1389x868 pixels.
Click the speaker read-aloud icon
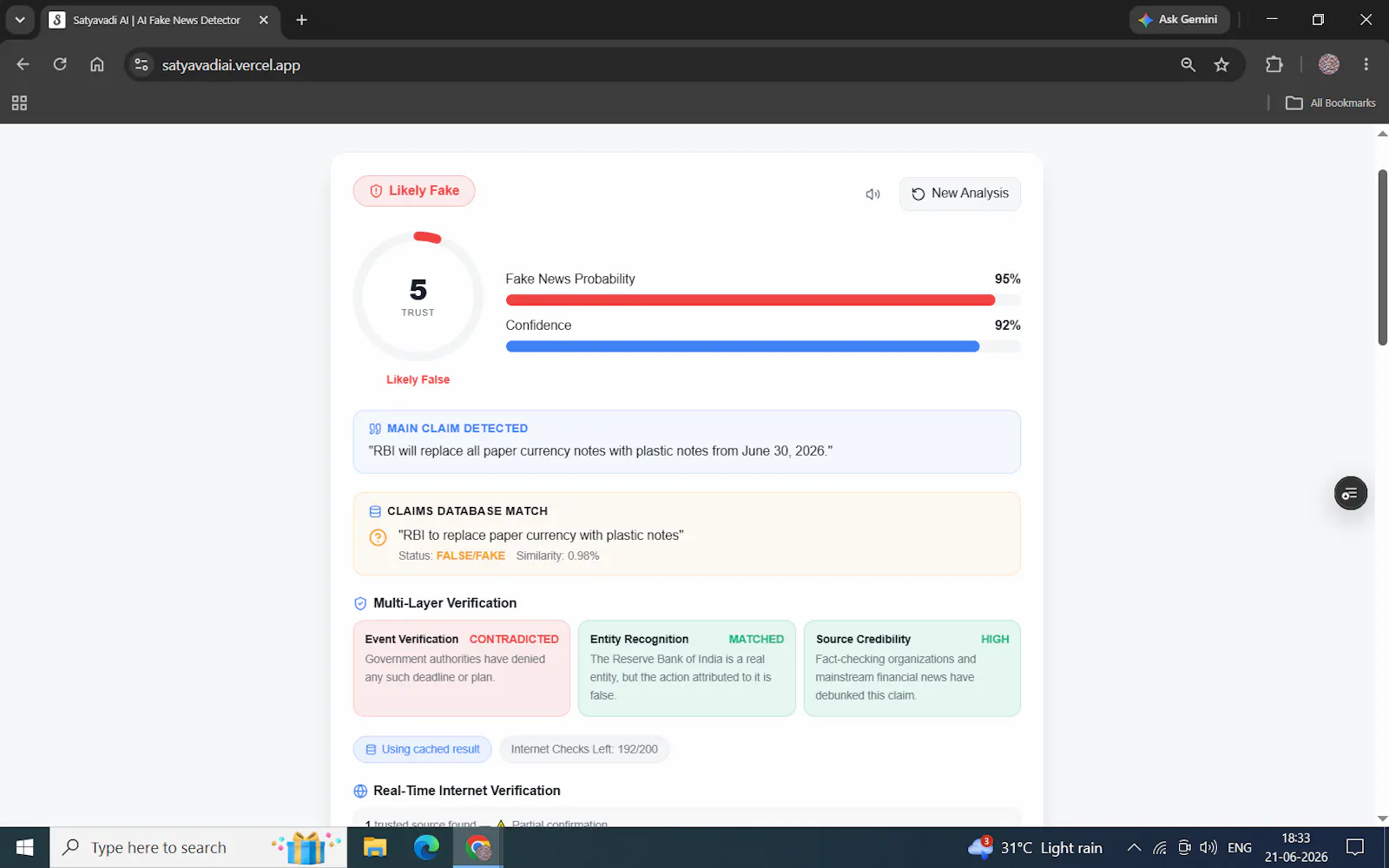pyautogui.click(x=872, y=194)
